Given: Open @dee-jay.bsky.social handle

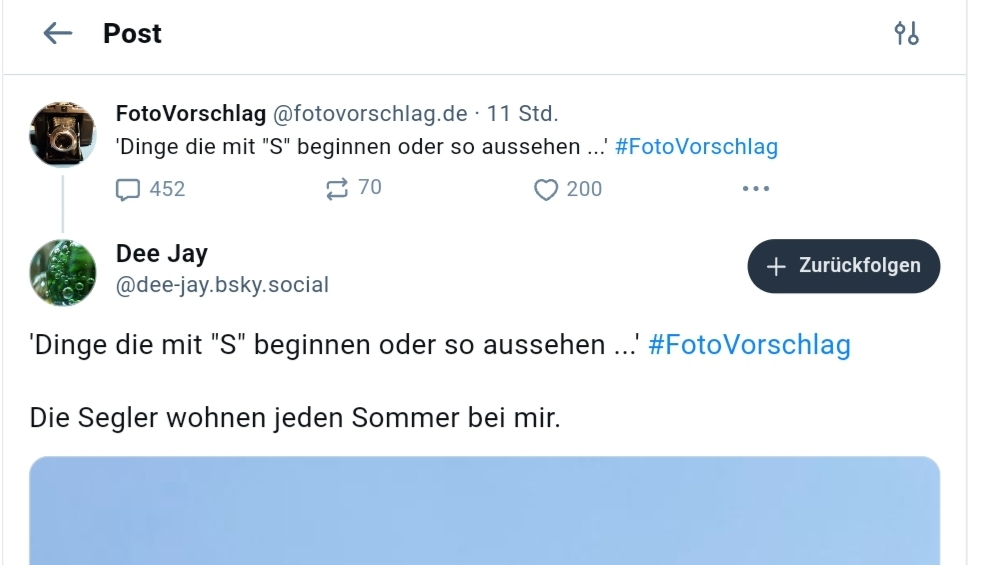Looking at the screenshot, I should click(222, 285).
